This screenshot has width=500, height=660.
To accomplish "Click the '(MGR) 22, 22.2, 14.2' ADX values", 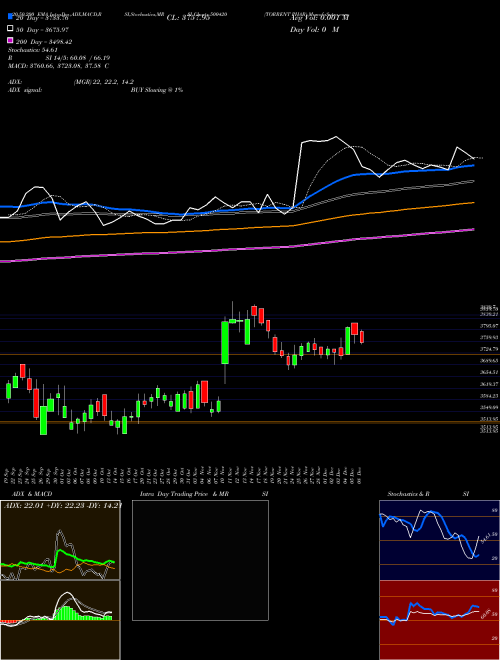I will point(104,82).
